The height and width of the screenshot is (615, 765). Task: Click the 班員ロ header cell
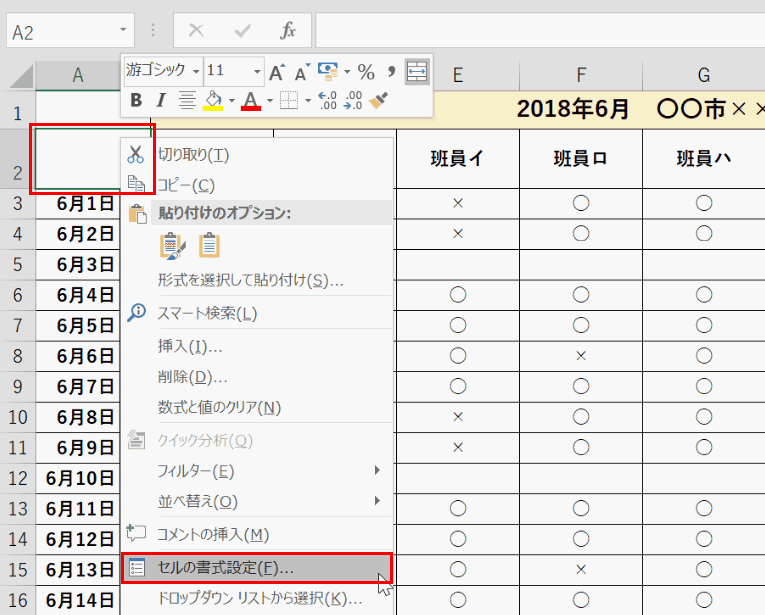click(x=581, y=159)
